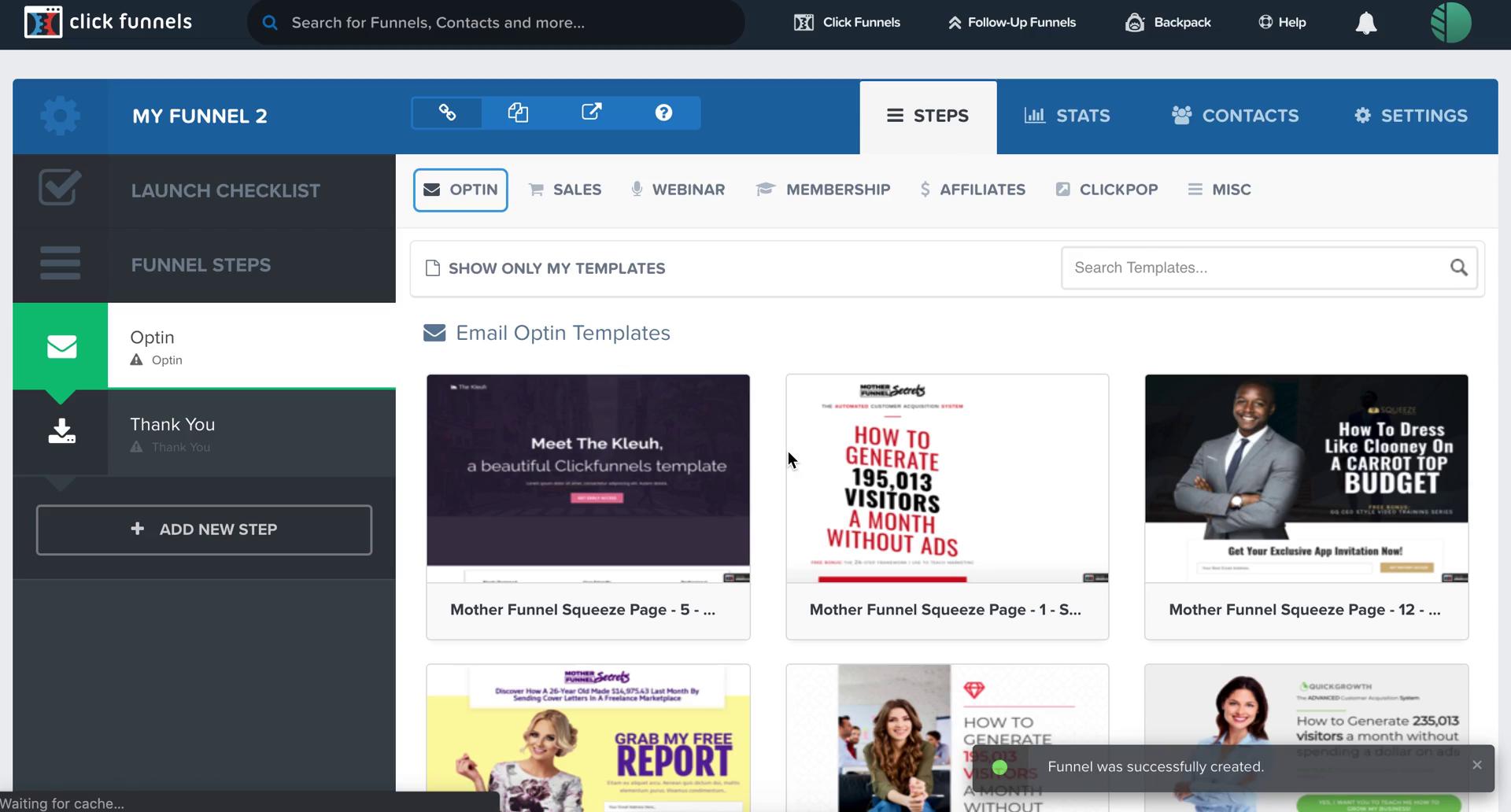Select the CLICKPOP template category
Viewport: 1511px width, 812px height.
(x=1106, y=190)
